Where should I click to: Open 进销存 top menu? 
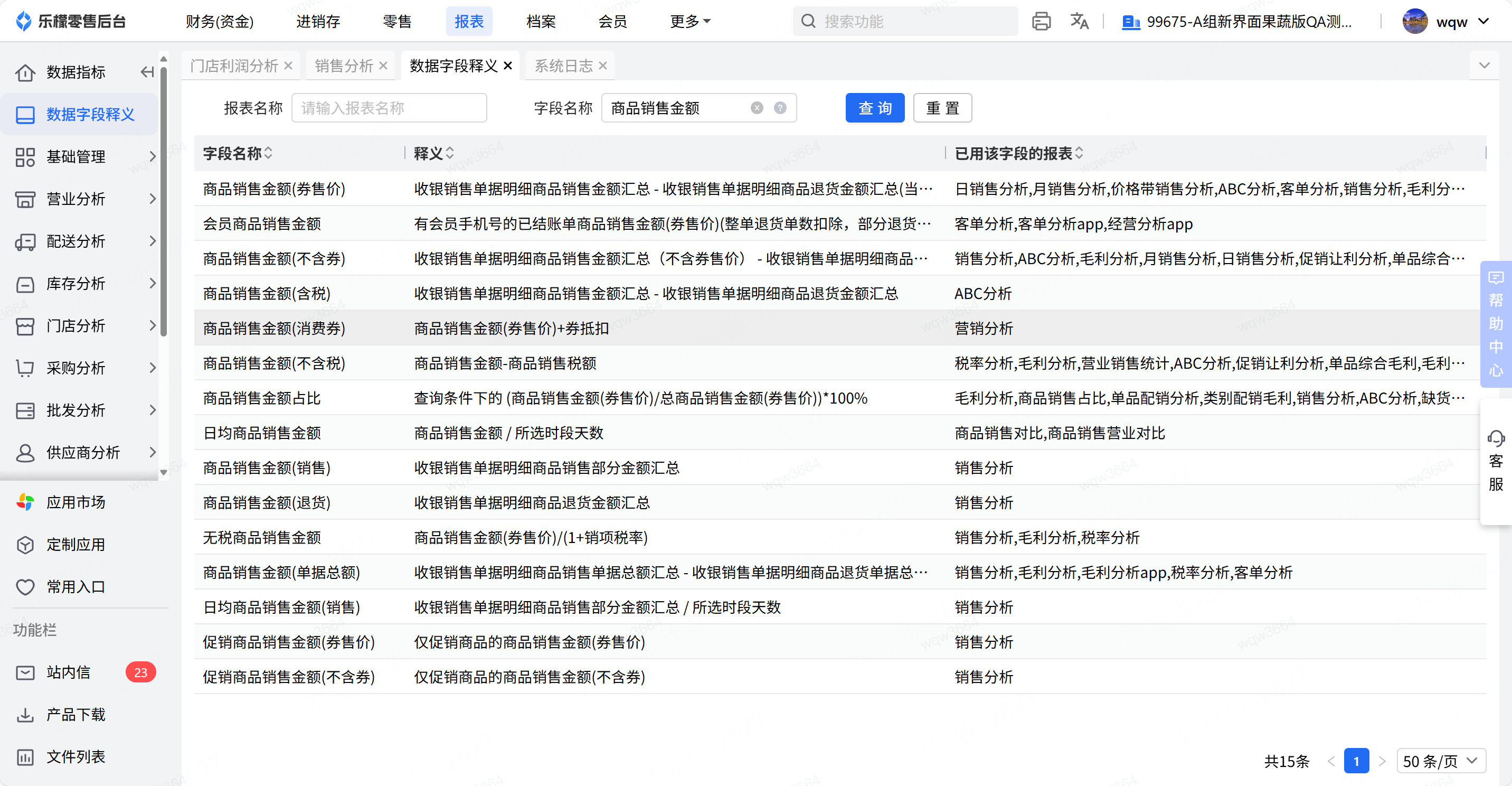pyautogui.click(x=317, y=22)
